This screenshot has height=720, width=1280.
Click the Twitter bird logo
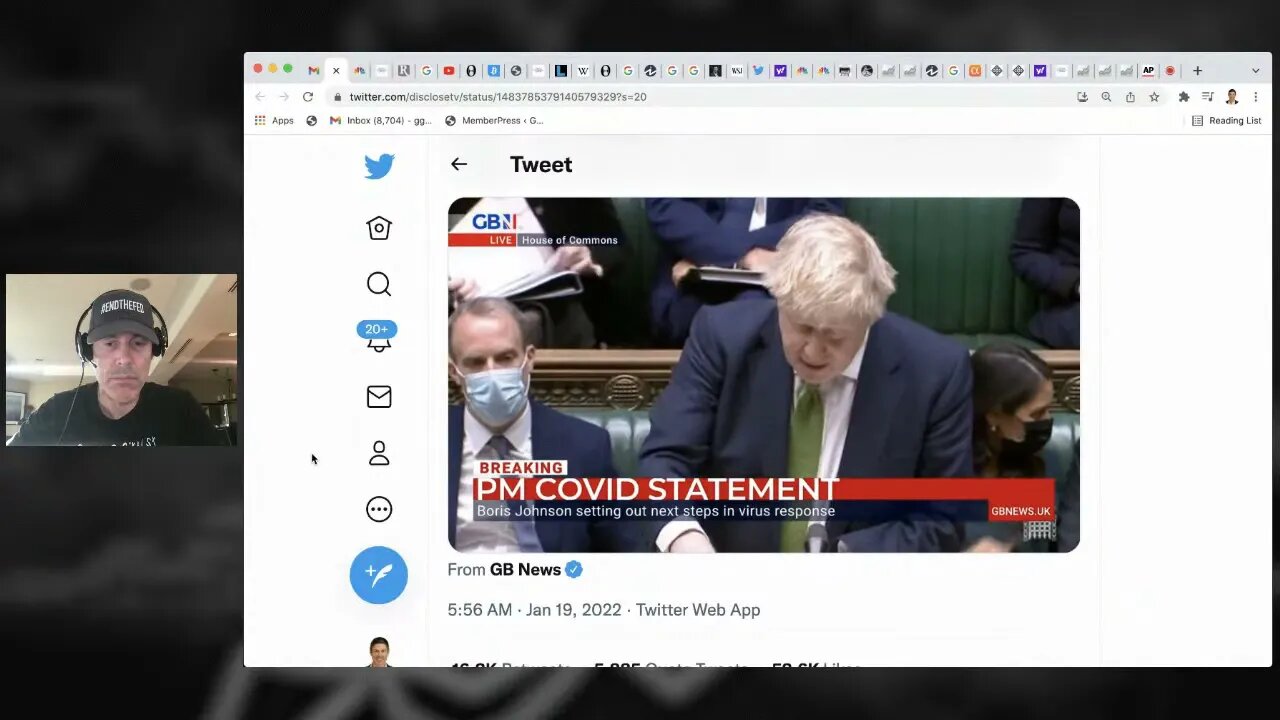(x=379, y=166)
